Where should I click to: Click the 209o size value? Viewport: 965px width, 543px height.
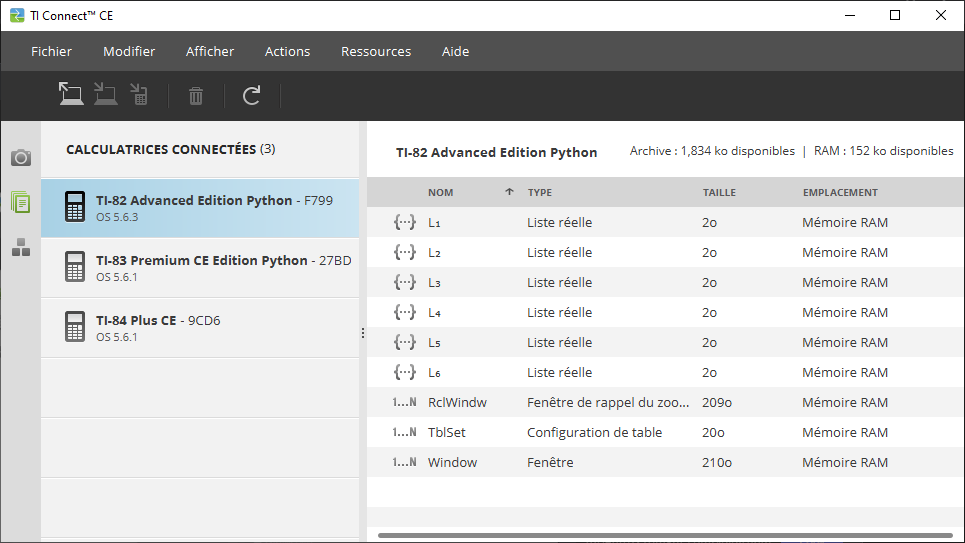717,403
